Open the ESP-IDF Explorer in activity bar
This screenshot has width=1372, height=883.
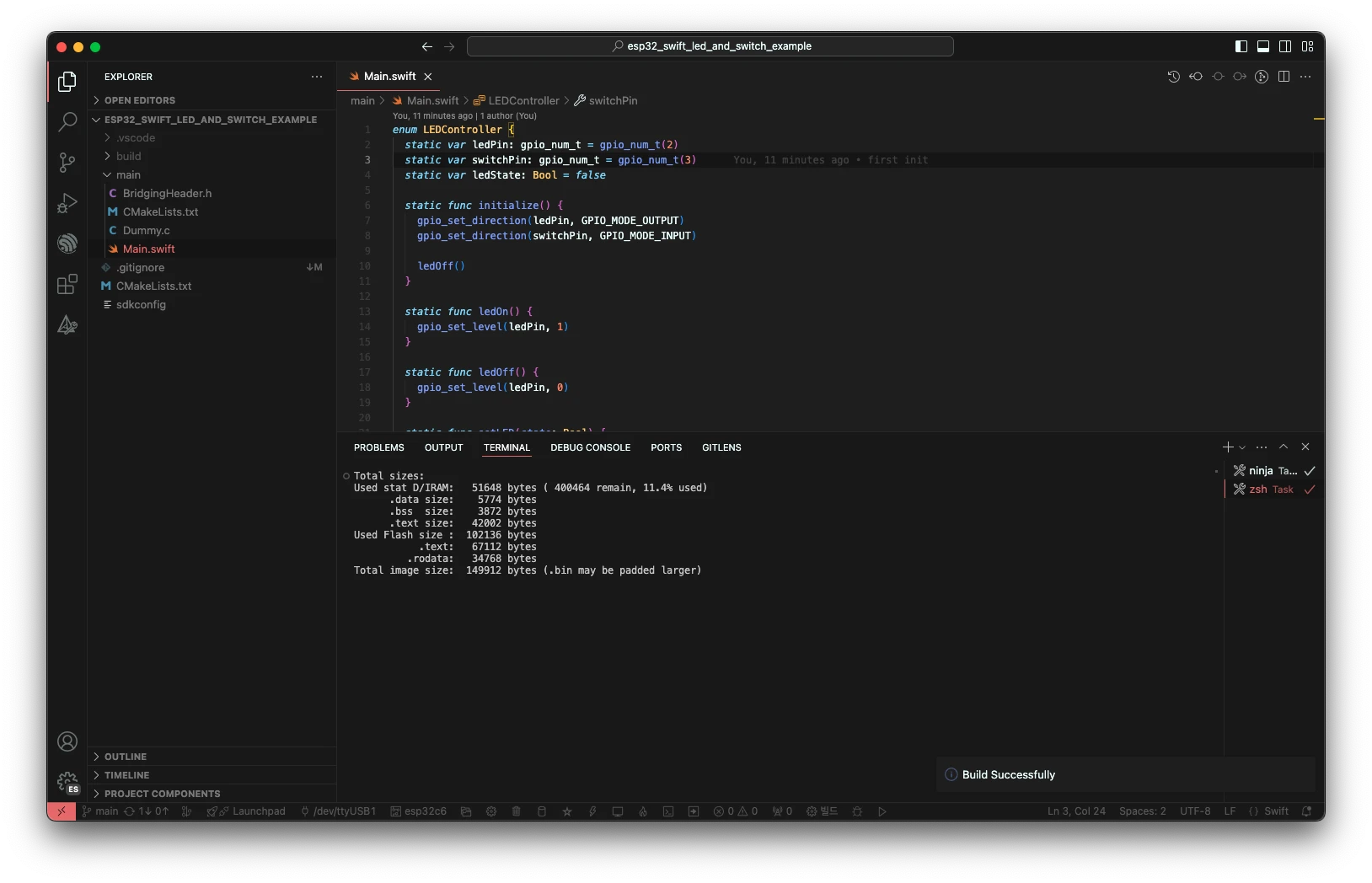pos(67,243)
